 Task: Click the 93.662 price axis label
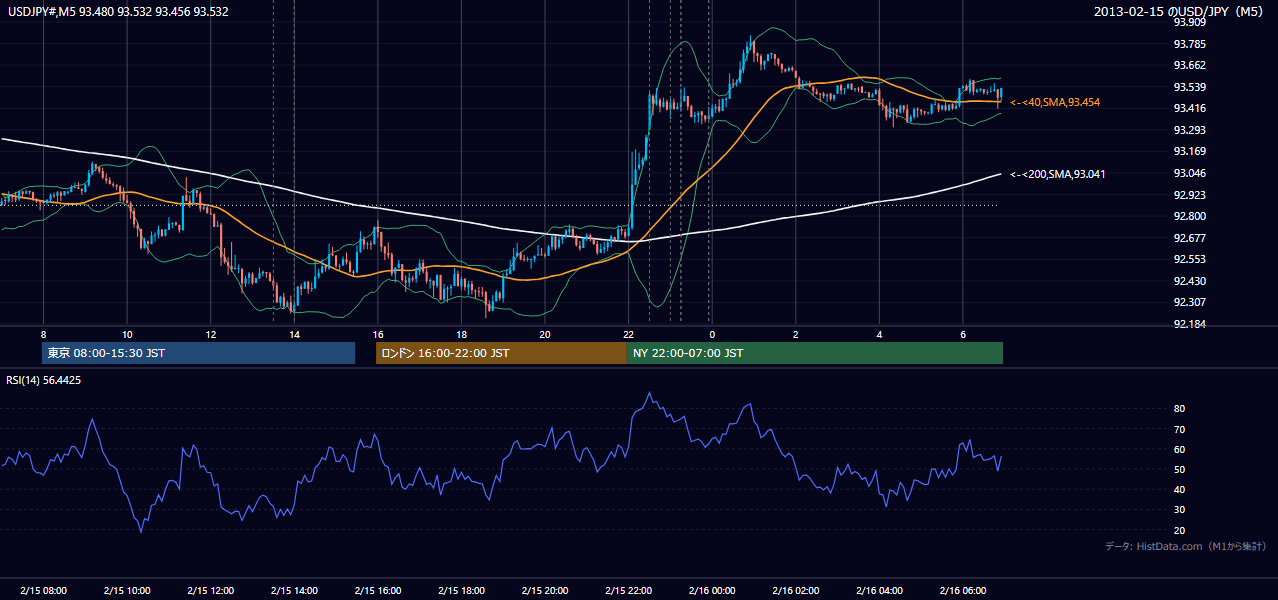pyautogui.click(x=1190, y=65)
